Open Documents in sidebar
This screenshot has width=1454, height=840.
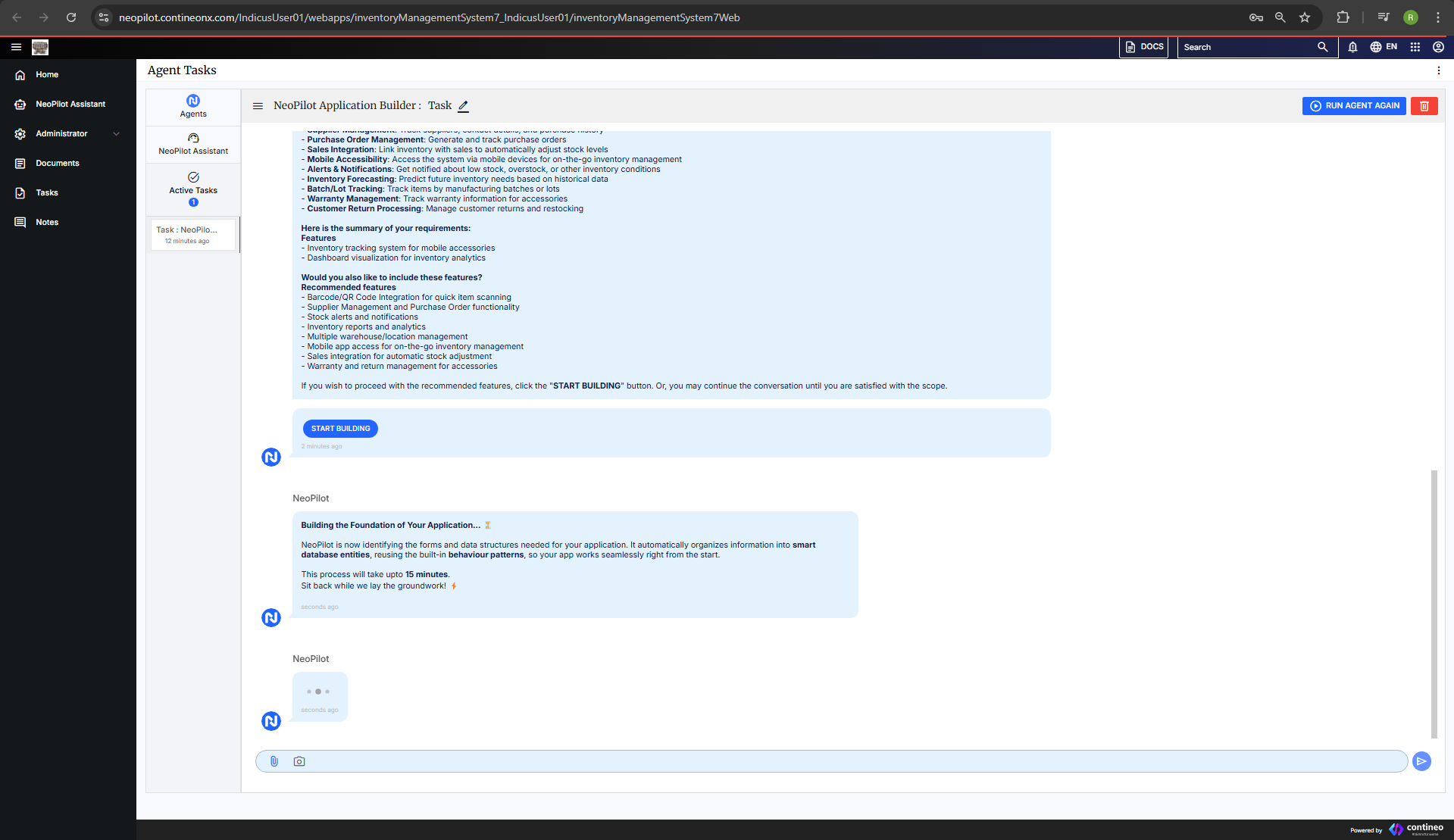click(57, 164)
